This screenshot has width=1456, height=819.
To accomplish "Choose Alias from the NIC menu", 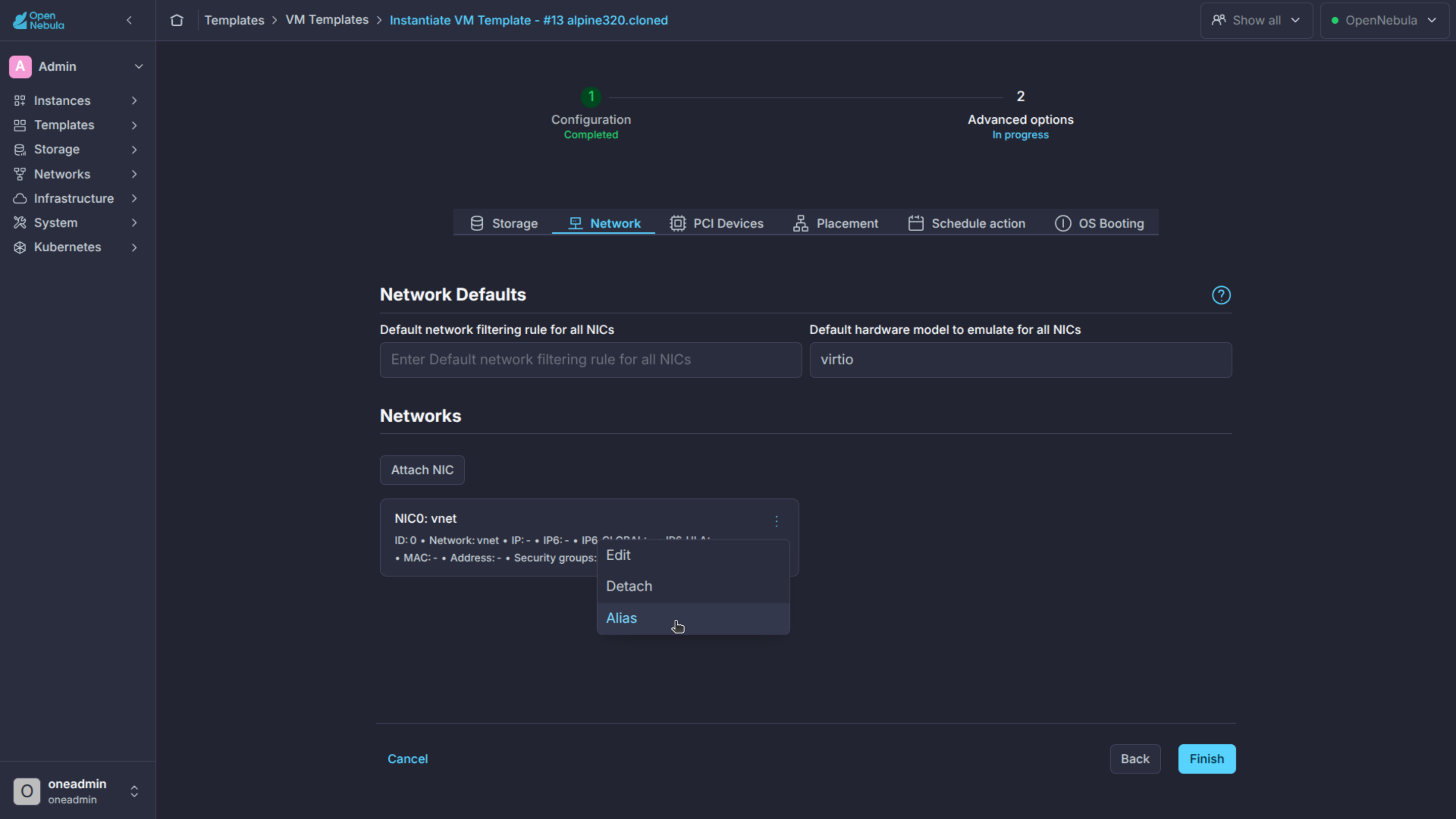I will [x=694, y=618].
